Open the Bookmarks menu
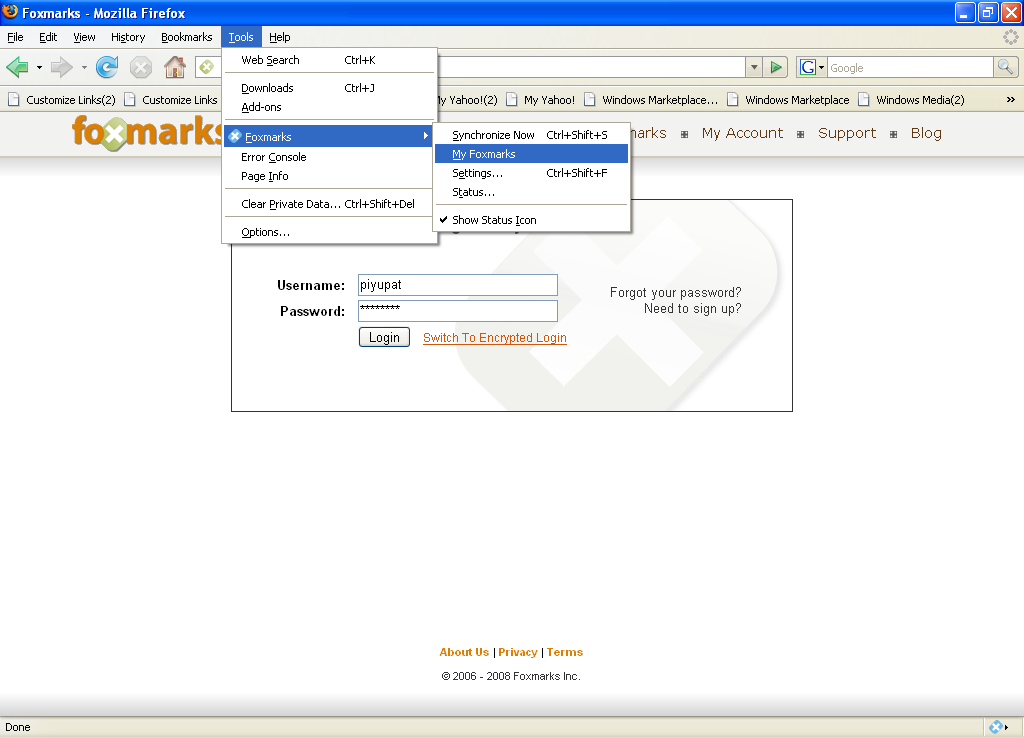This screenshot has height=738, width=1024. [187, 37]
